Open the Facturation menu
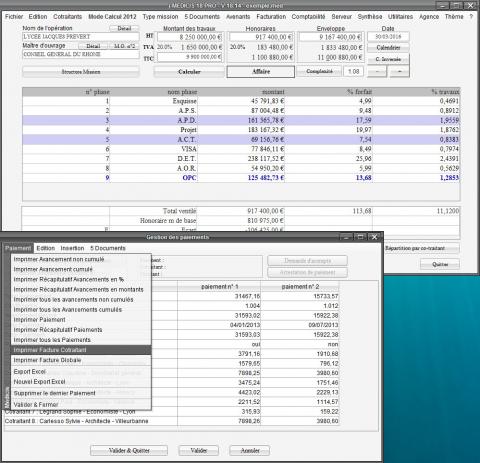The height and width of the screenshot is (463, 480). click(x=271, y=16)
